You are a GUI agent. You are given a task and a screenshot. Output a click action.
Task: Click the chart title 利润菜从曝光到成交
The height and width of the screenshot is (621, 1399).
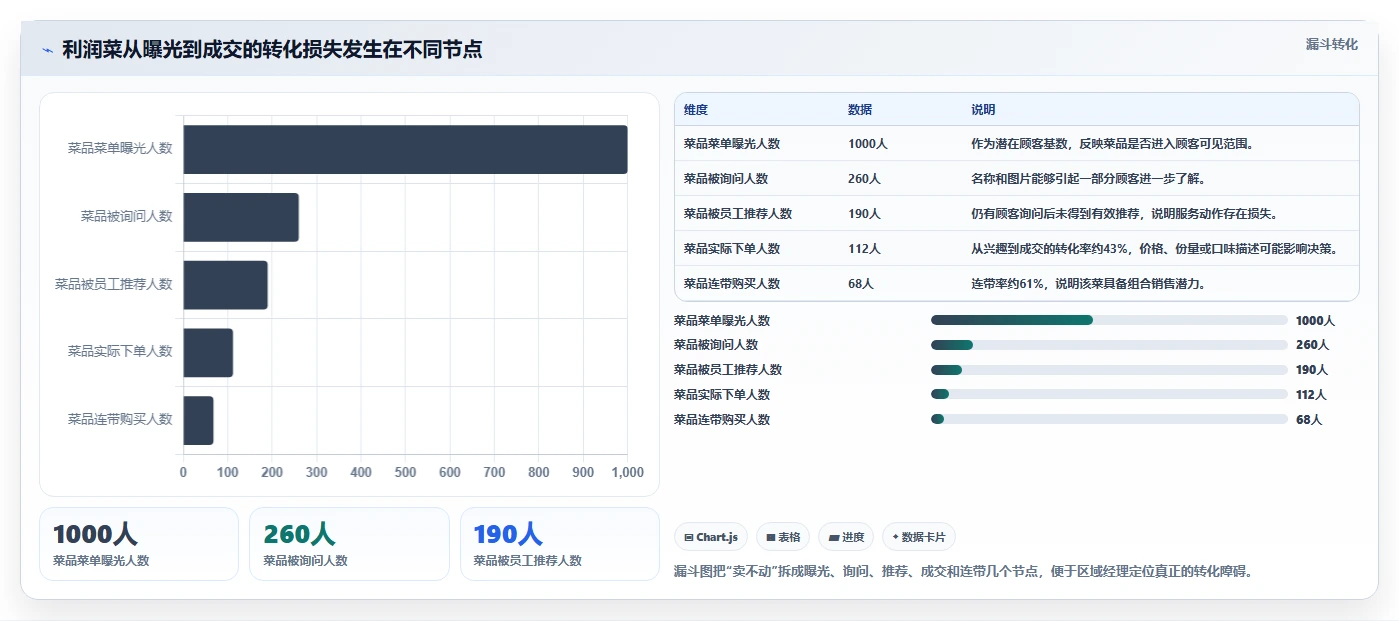click(x=272, y=49)
